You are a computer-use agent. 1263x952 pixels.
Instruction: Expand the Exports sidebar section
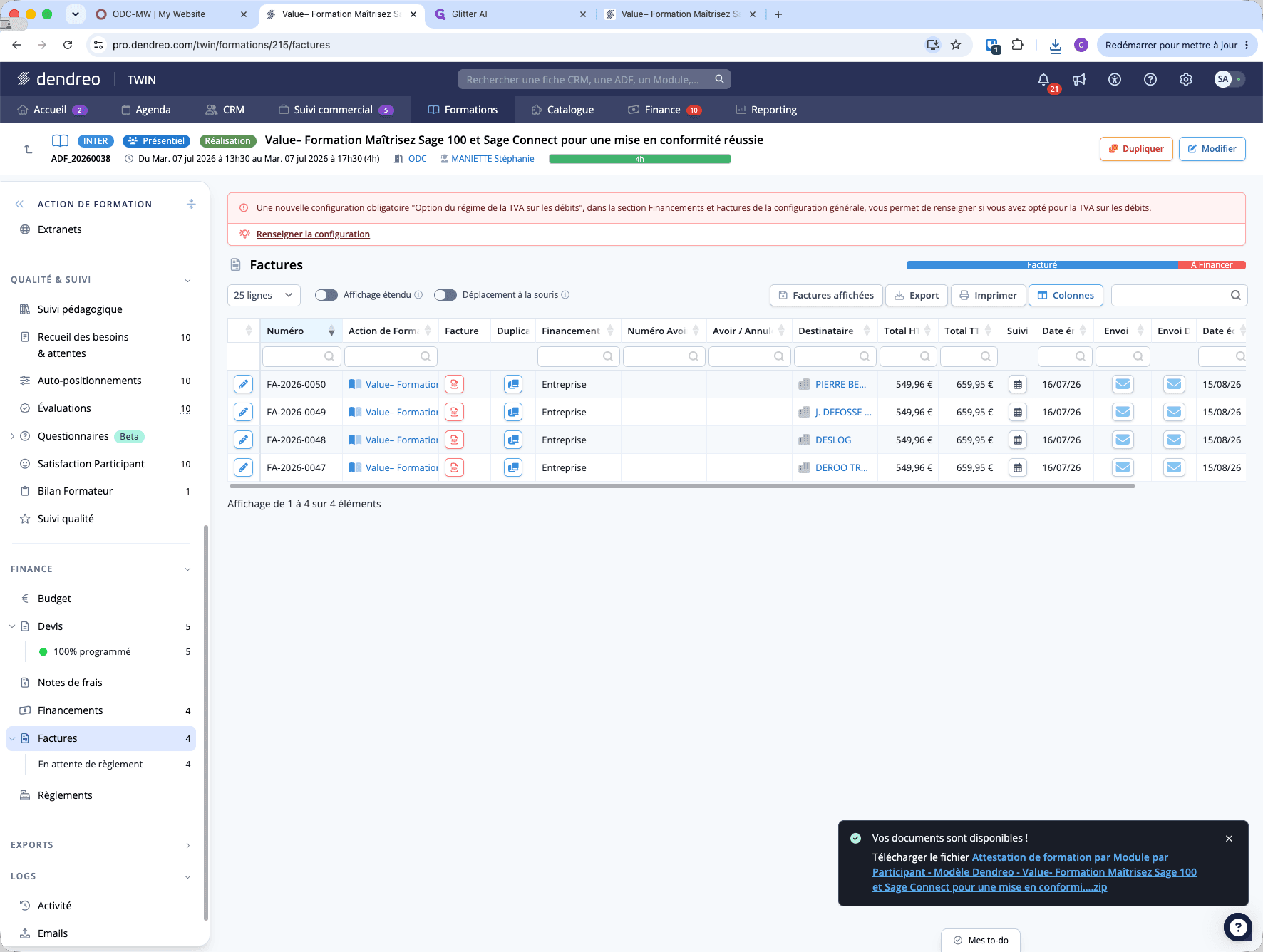(187, 845)
